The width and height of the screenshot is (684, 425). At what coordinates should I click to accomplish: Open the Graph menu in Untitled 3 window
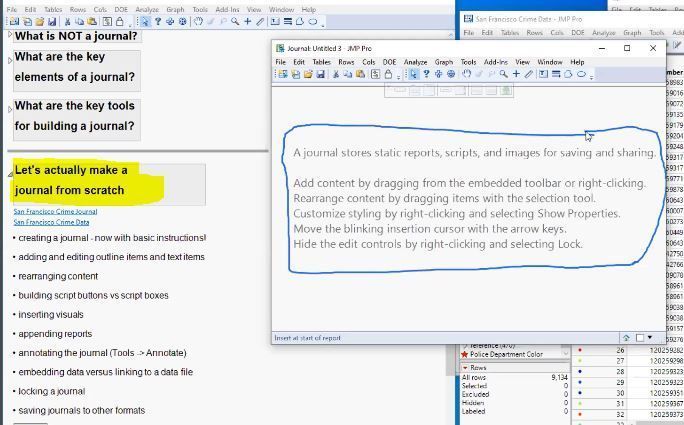[444, 62]
